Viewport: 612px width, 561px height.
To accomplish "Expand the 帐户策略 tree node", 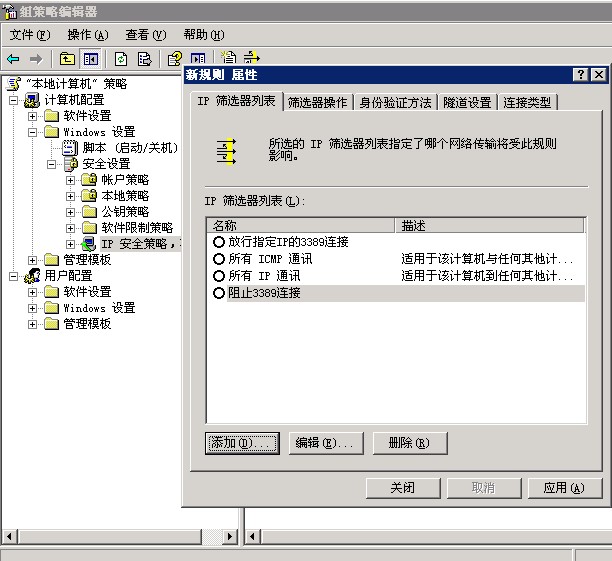I will [71, 180].
